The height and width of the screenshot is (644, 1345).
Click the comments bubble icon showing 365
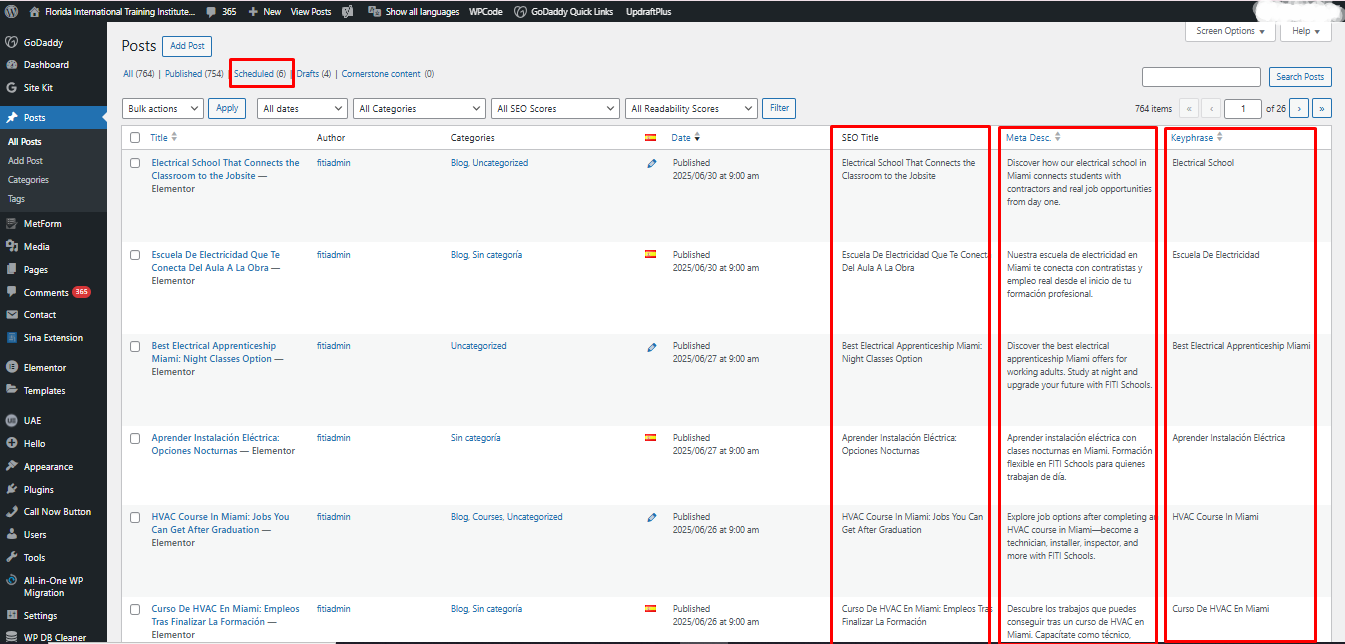click(x=210, y=12)
